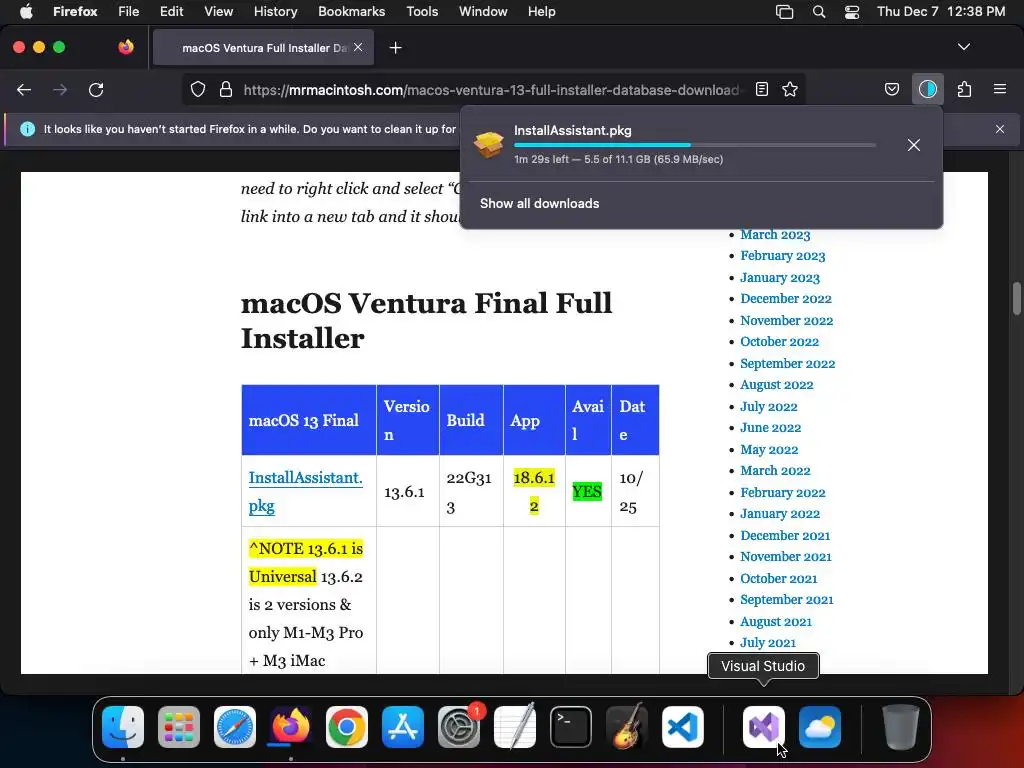This screenshot has width=1024, height=768.
Task: Open Firefox hamburger application menu
Action: (x=1000, y=89)
